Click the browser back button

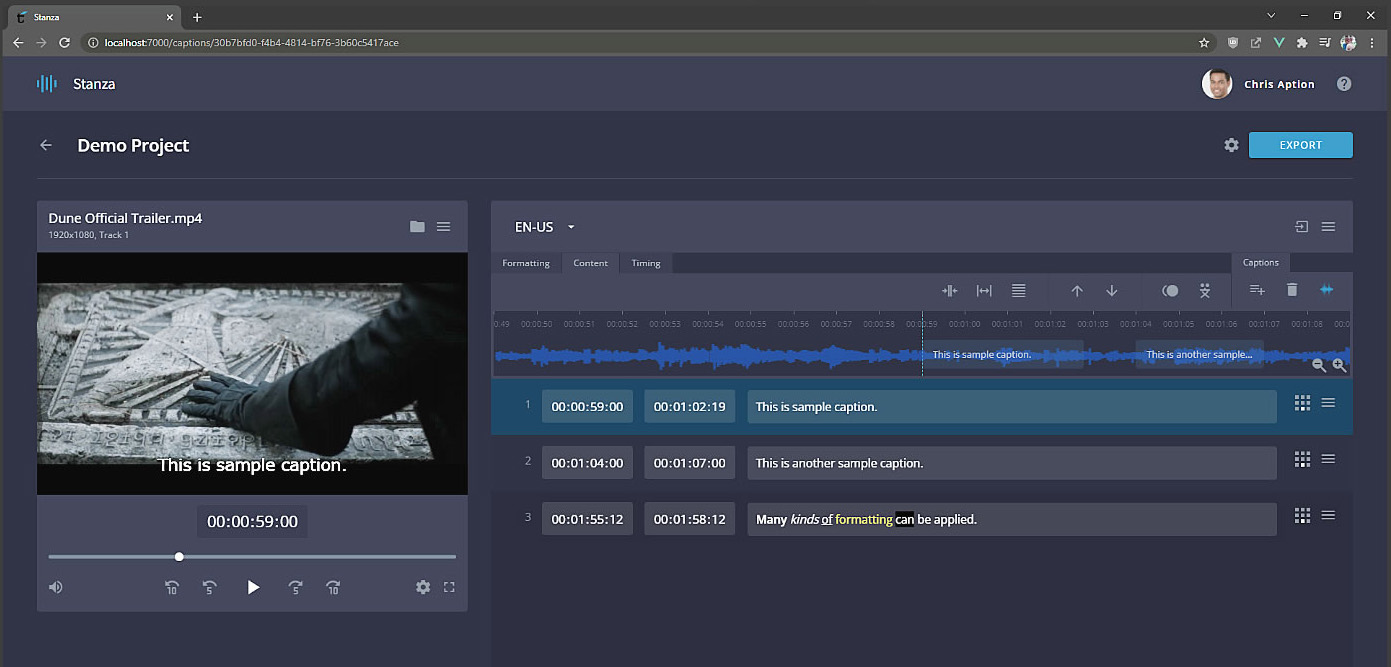(x=17, y=43)
